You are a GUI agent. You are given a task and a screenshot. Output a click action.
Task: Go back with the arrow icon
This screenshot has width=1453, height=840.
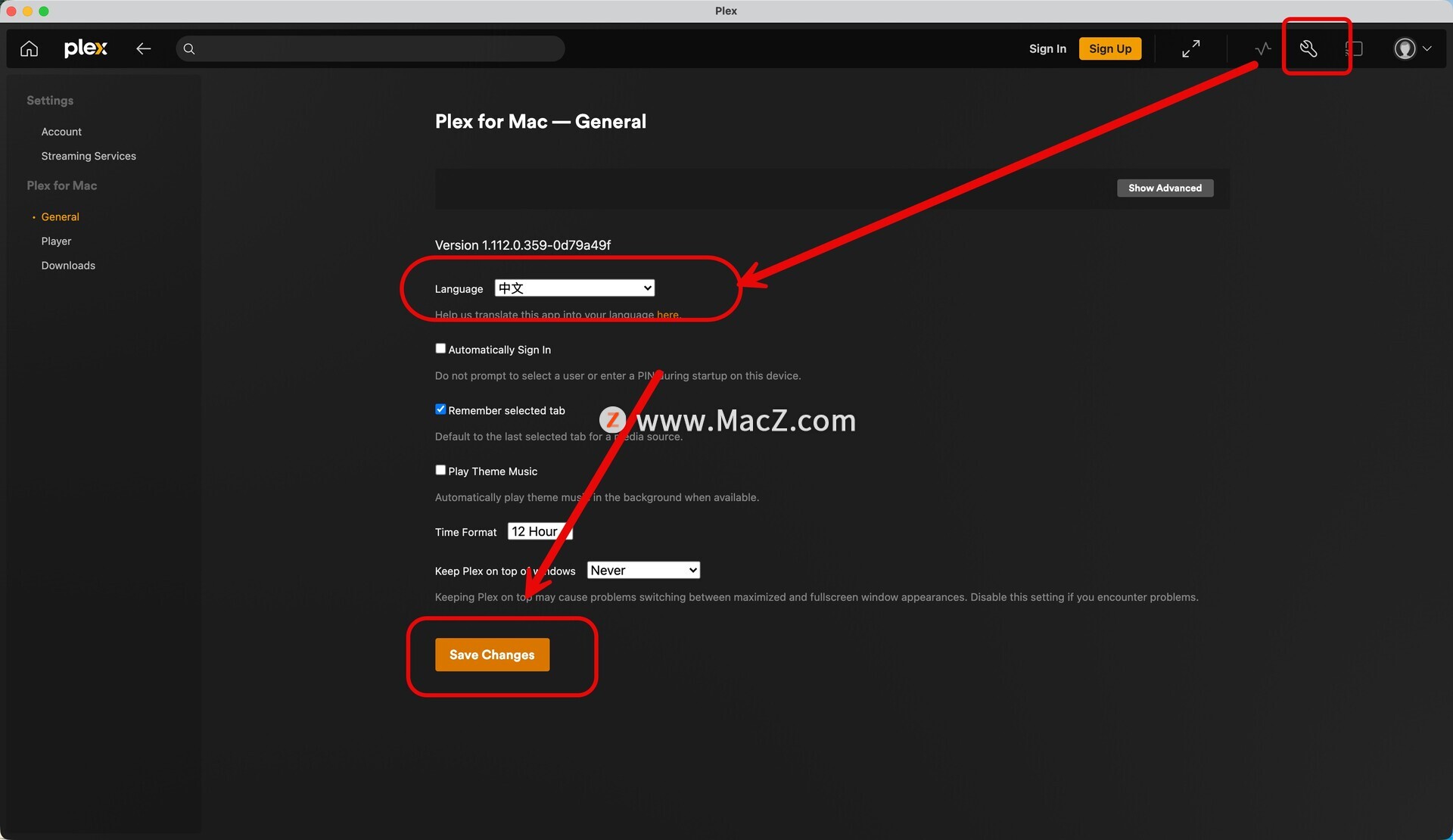[144, 49]
